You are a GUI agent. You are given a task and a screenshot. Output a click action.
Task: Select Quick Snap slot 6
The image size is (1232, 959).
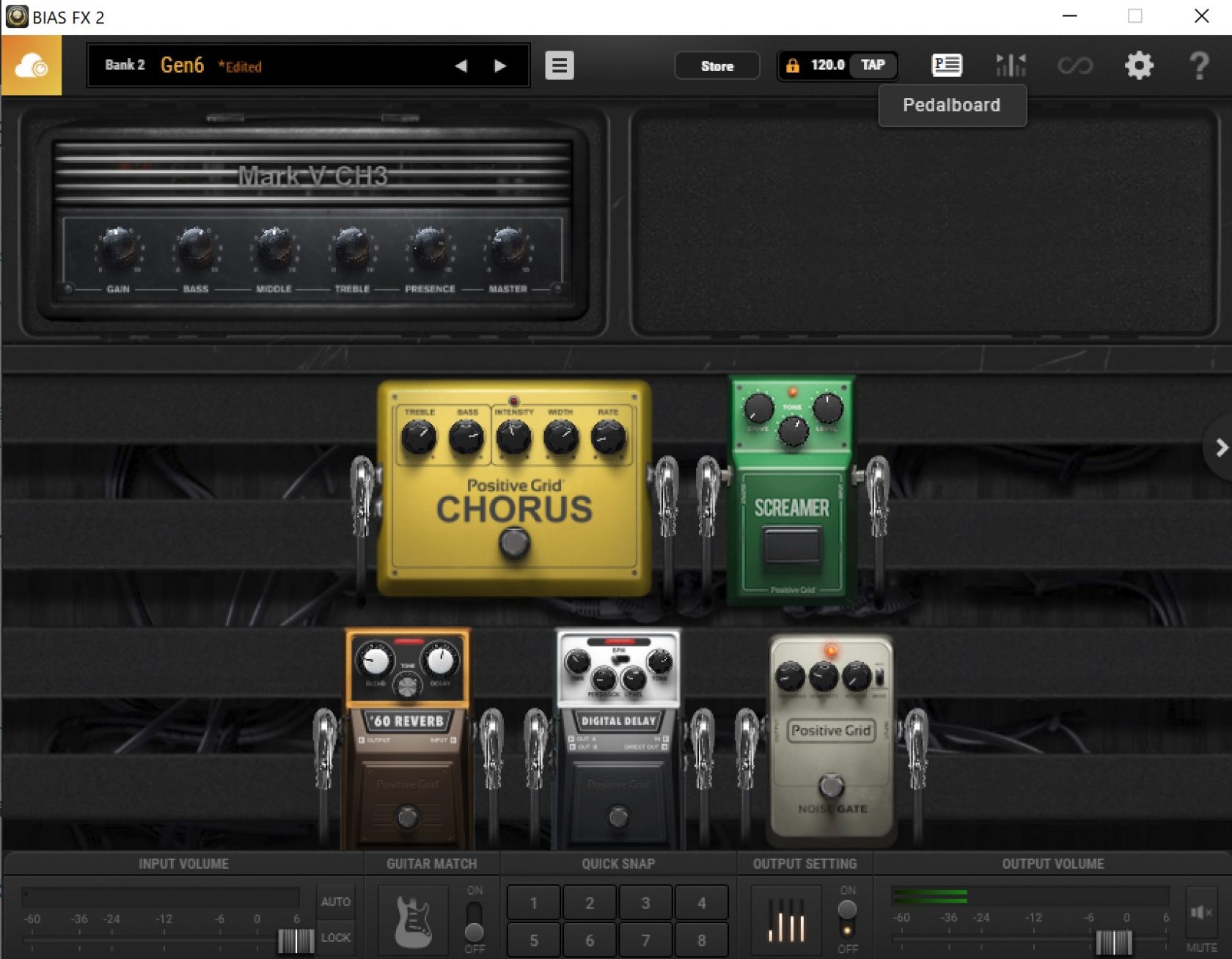pos(590,940)
